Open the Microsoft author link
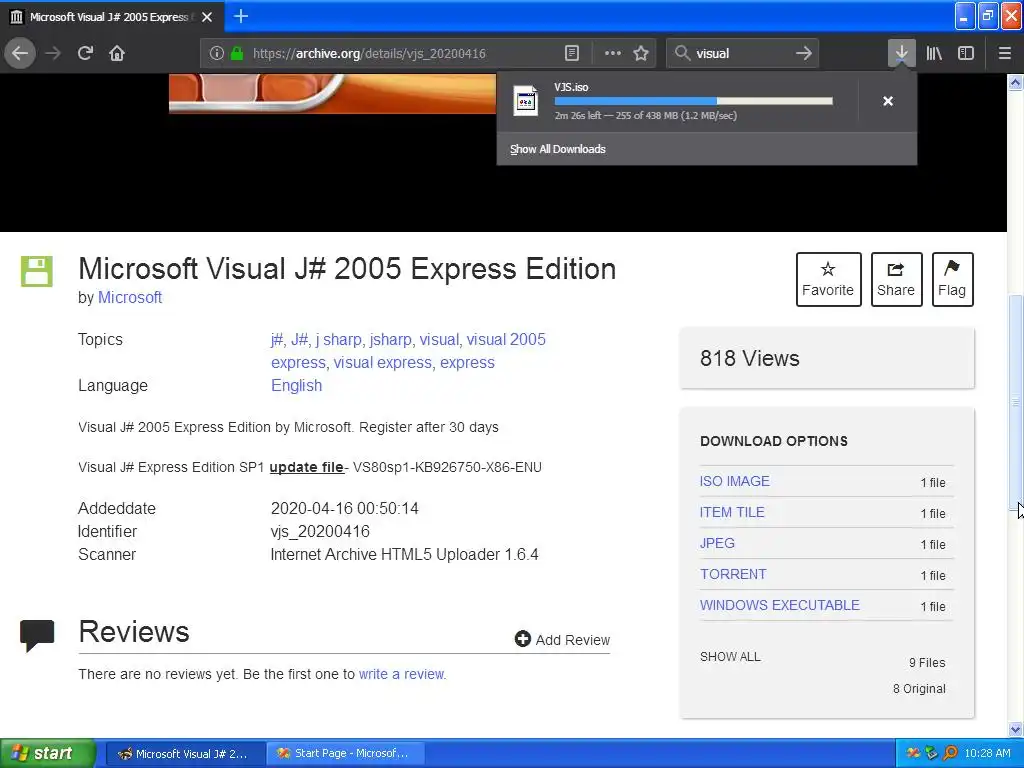Image resolution: width=1024 pixels, height=768 pixels. [x=130, y=297]
